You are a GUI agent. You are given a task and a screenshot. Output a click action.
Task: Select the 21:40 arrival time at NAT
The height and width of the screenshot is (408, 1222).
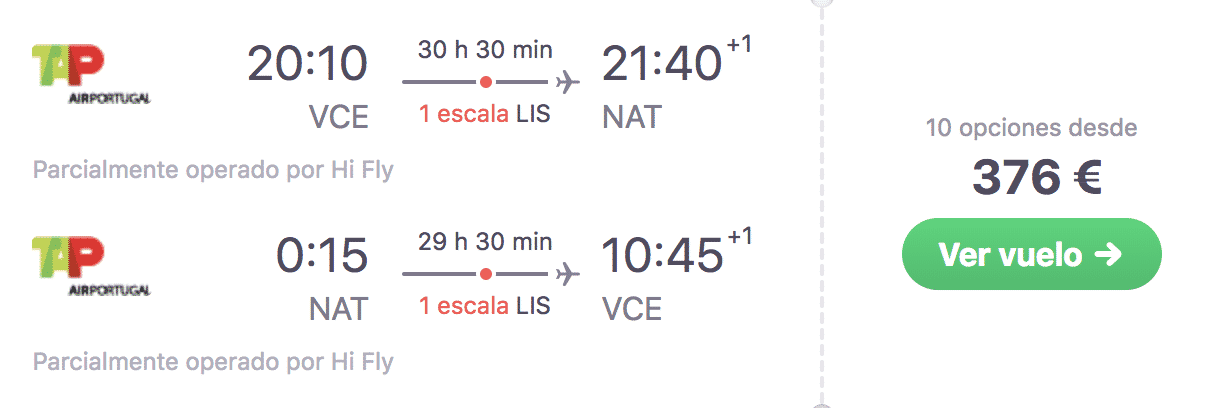point(662,65)
